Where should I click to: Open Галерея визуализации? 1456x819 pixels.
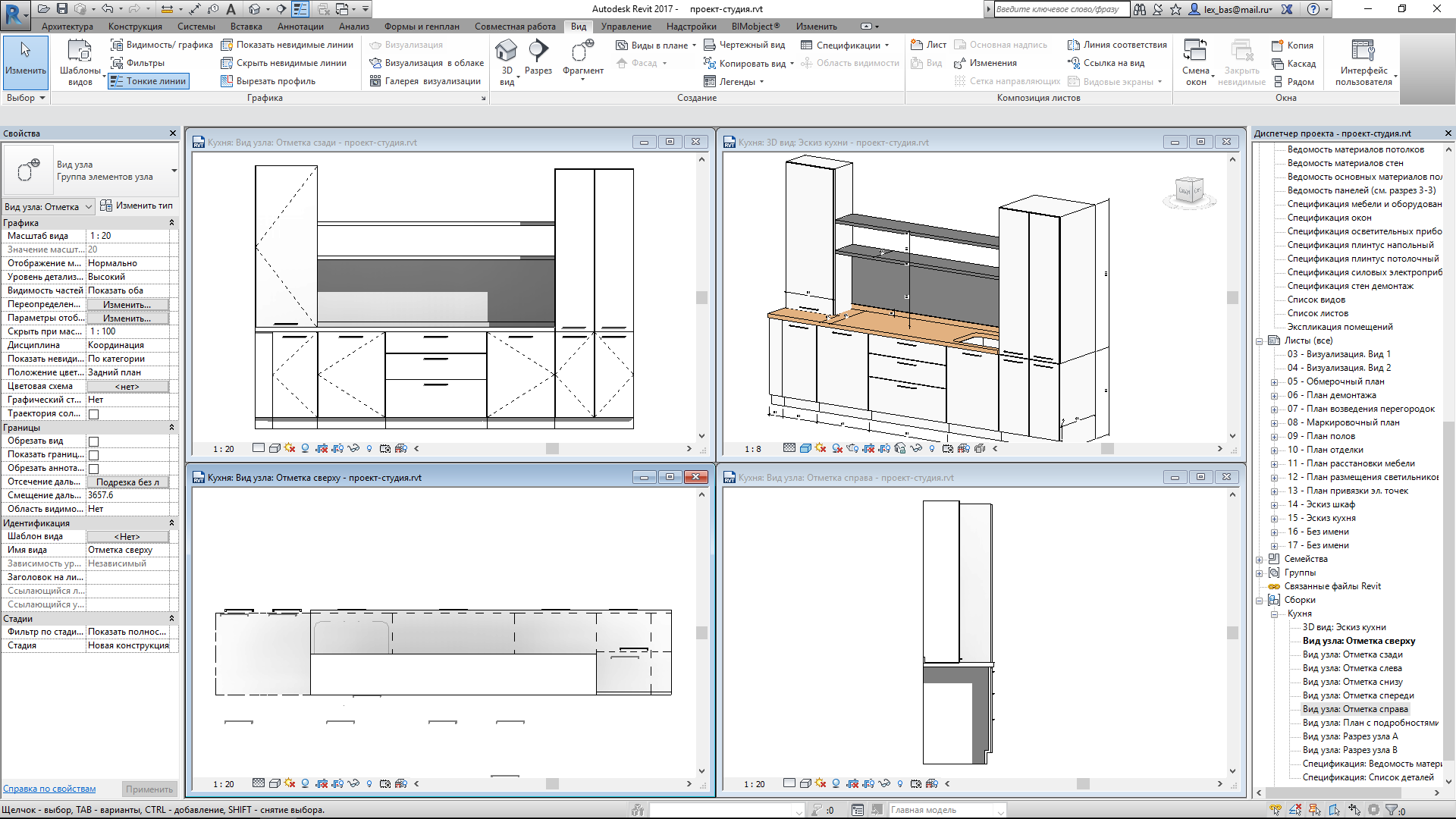425,81
